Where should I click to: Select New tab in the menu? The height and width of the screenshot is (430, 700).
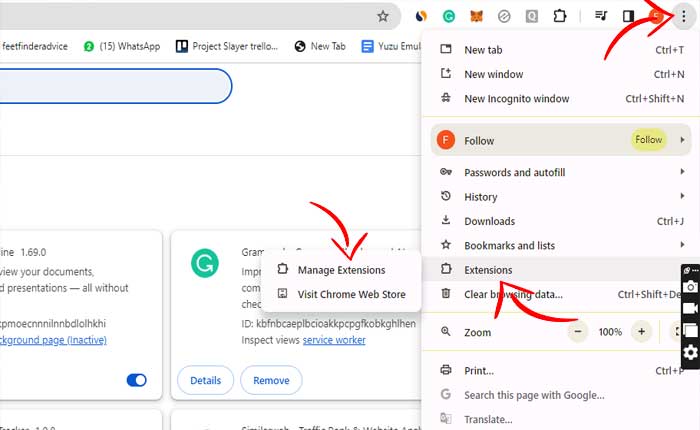[x=560, y=50]
